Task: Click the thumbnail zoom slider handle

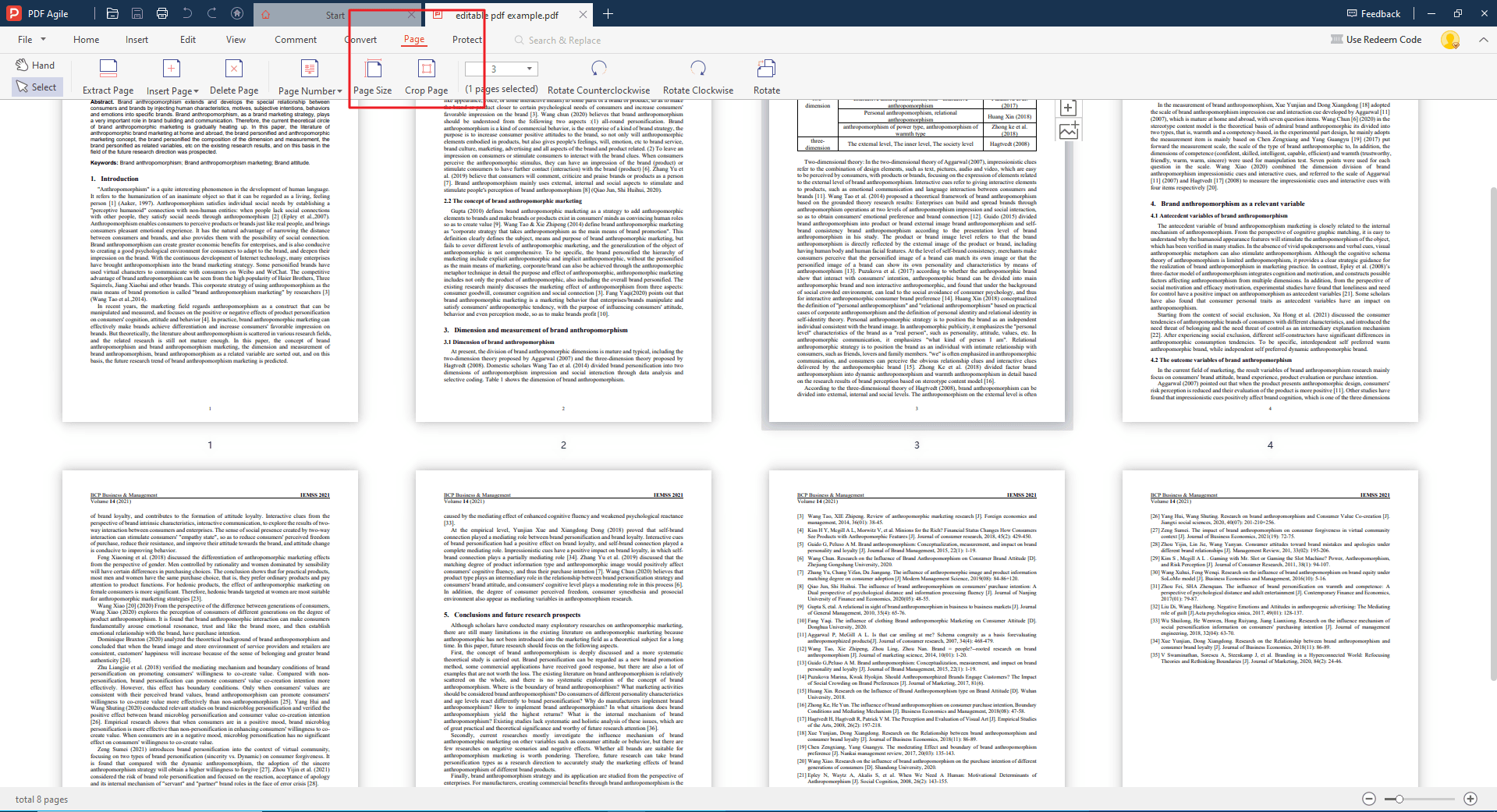Action: tap(1399, 799)
